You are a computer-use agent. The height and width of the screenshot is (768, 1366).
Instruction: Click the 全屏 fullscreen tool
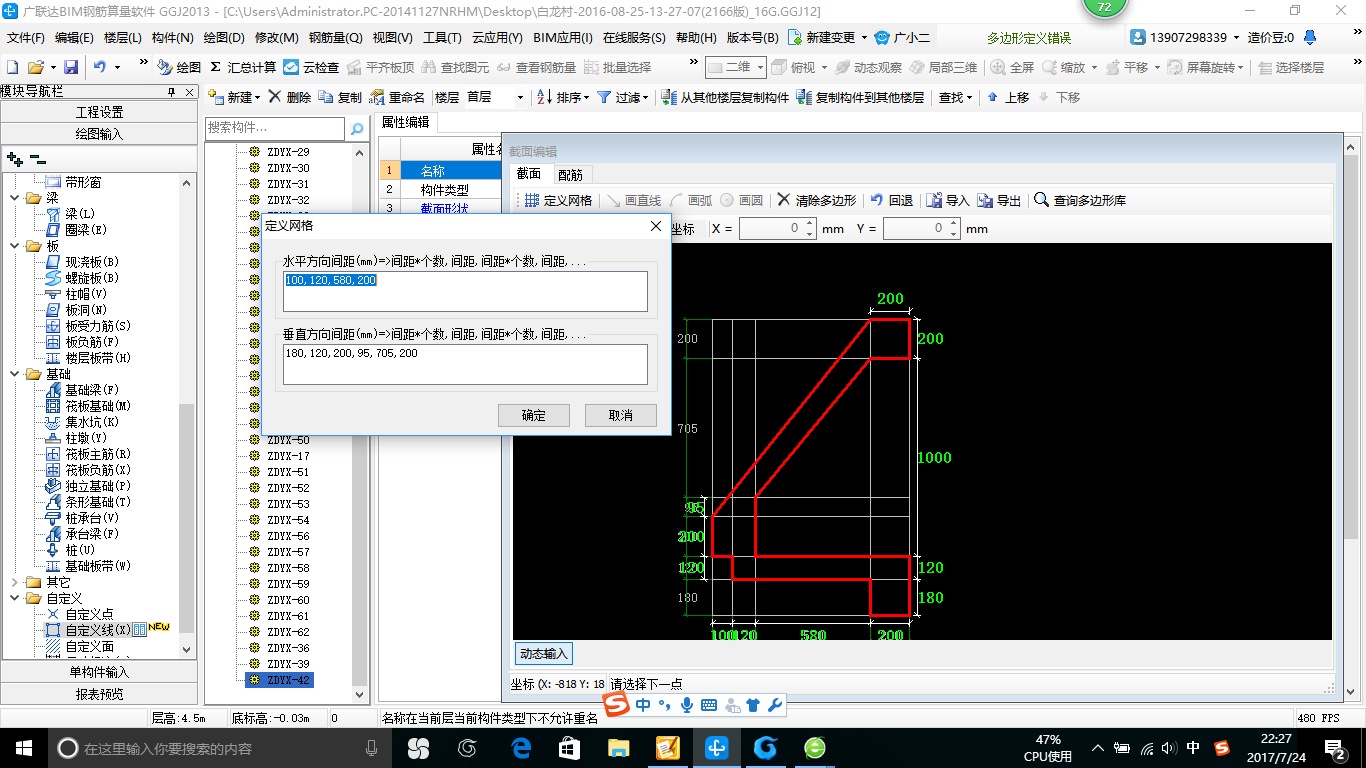point(1012,67)
